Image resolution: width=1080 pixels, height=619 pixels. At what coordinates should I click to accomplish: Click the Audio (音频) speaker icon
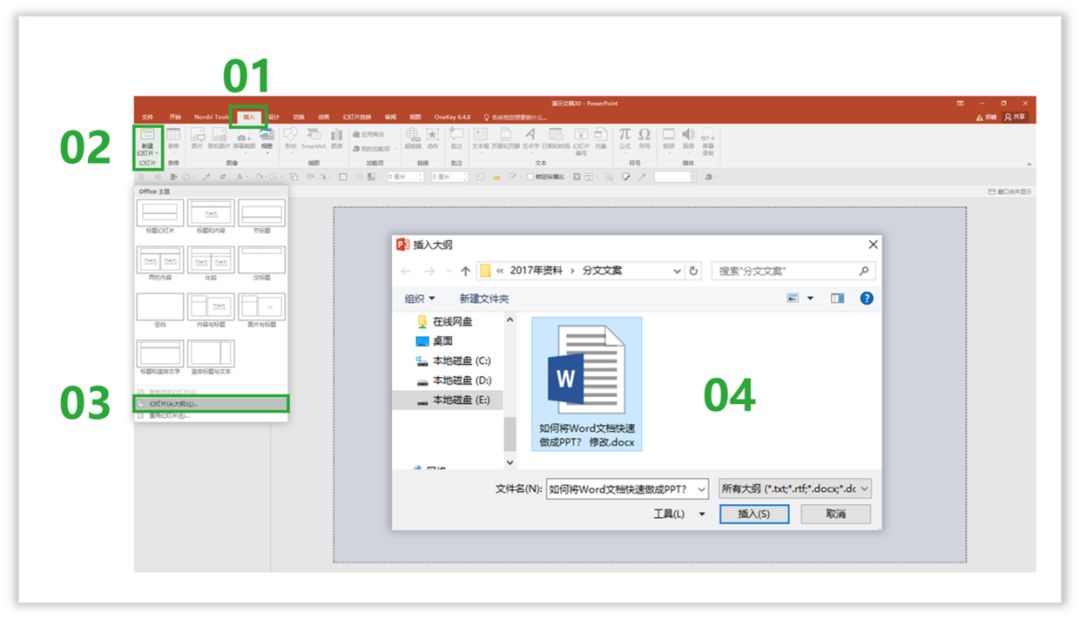point(688,138)
